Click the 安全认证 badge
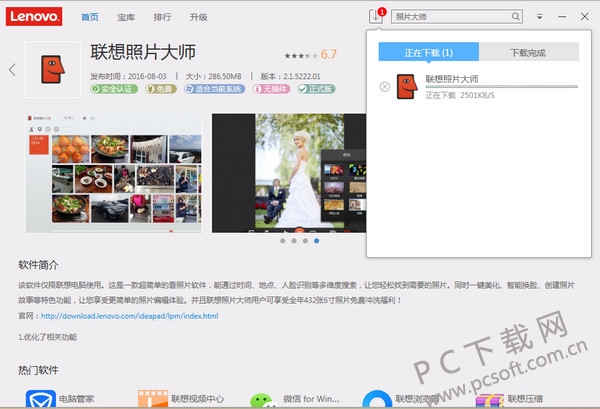 (x=114, y=89)
